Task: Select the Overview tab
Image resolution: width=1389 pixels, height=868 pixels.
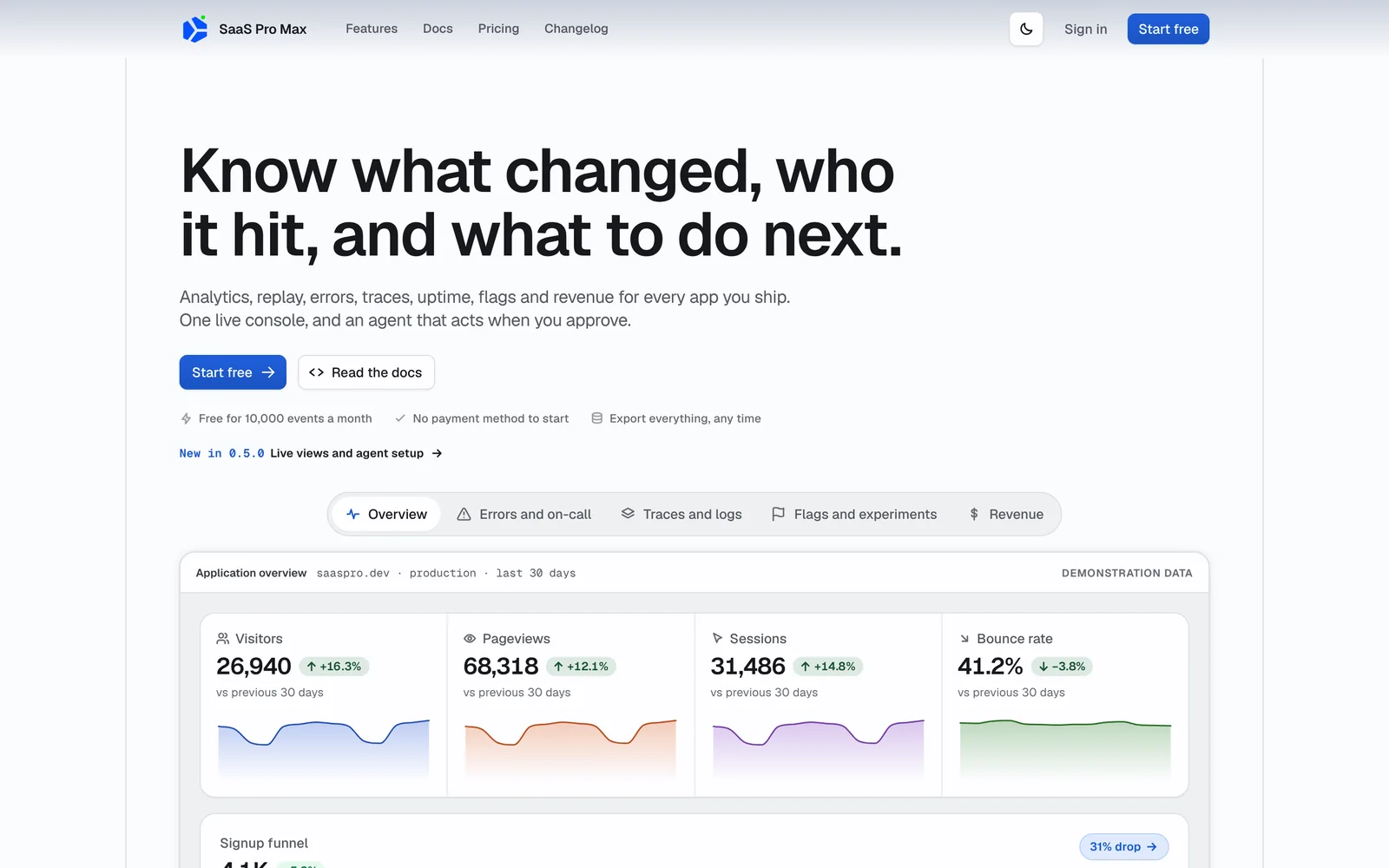Action: 386,514
